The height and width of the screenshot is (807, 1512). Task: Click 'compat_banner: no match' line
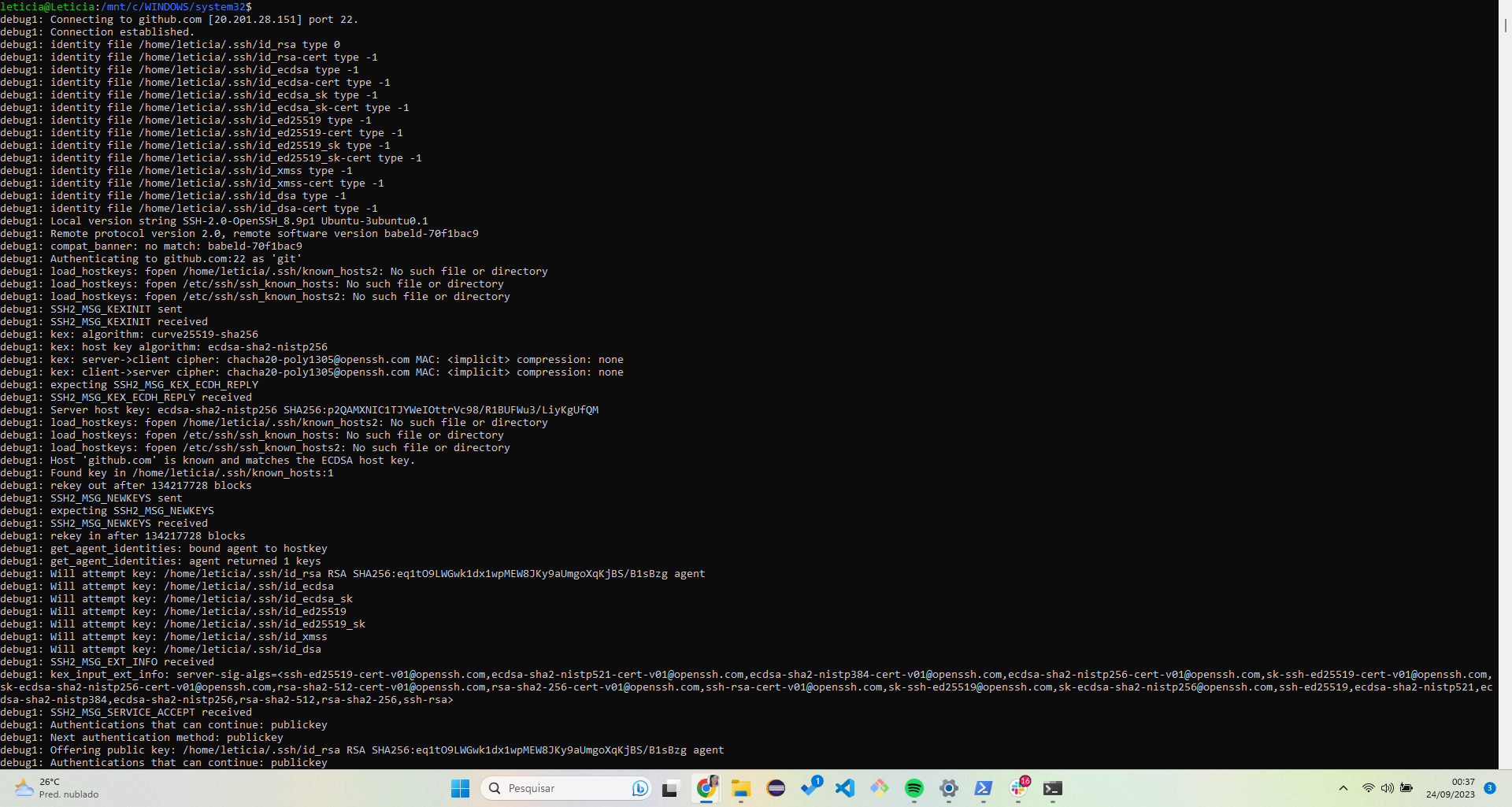(x=151, y=246)
